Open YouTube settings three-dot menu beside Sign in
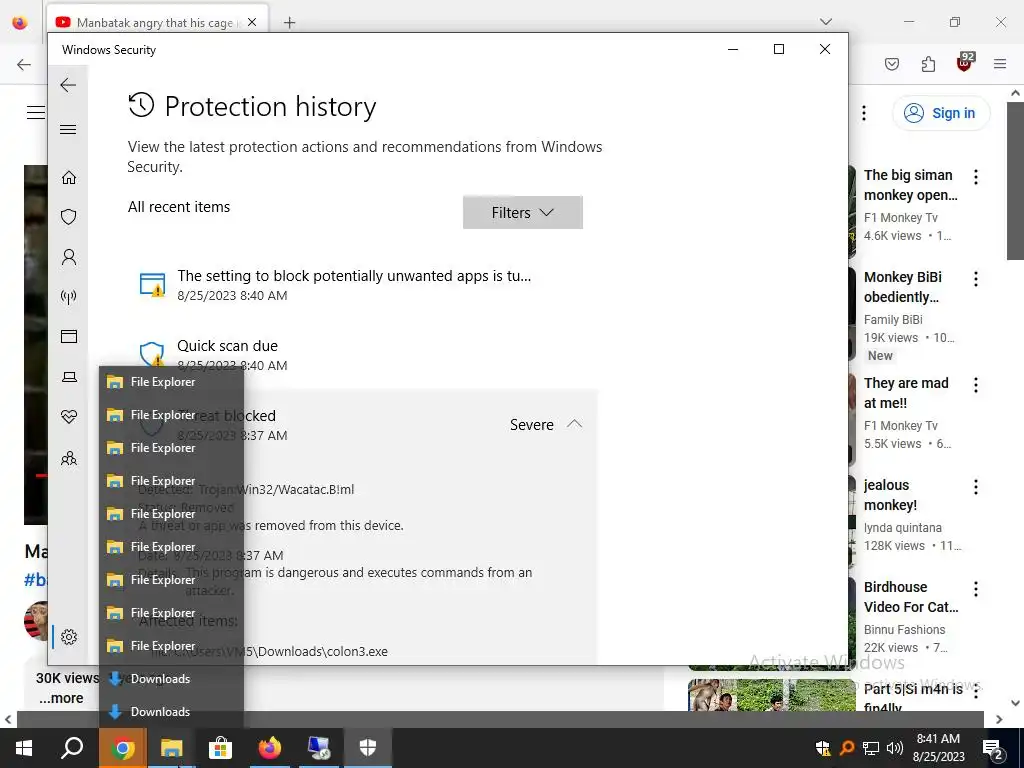The image size is (1024, 768). [x=864, y=113]
